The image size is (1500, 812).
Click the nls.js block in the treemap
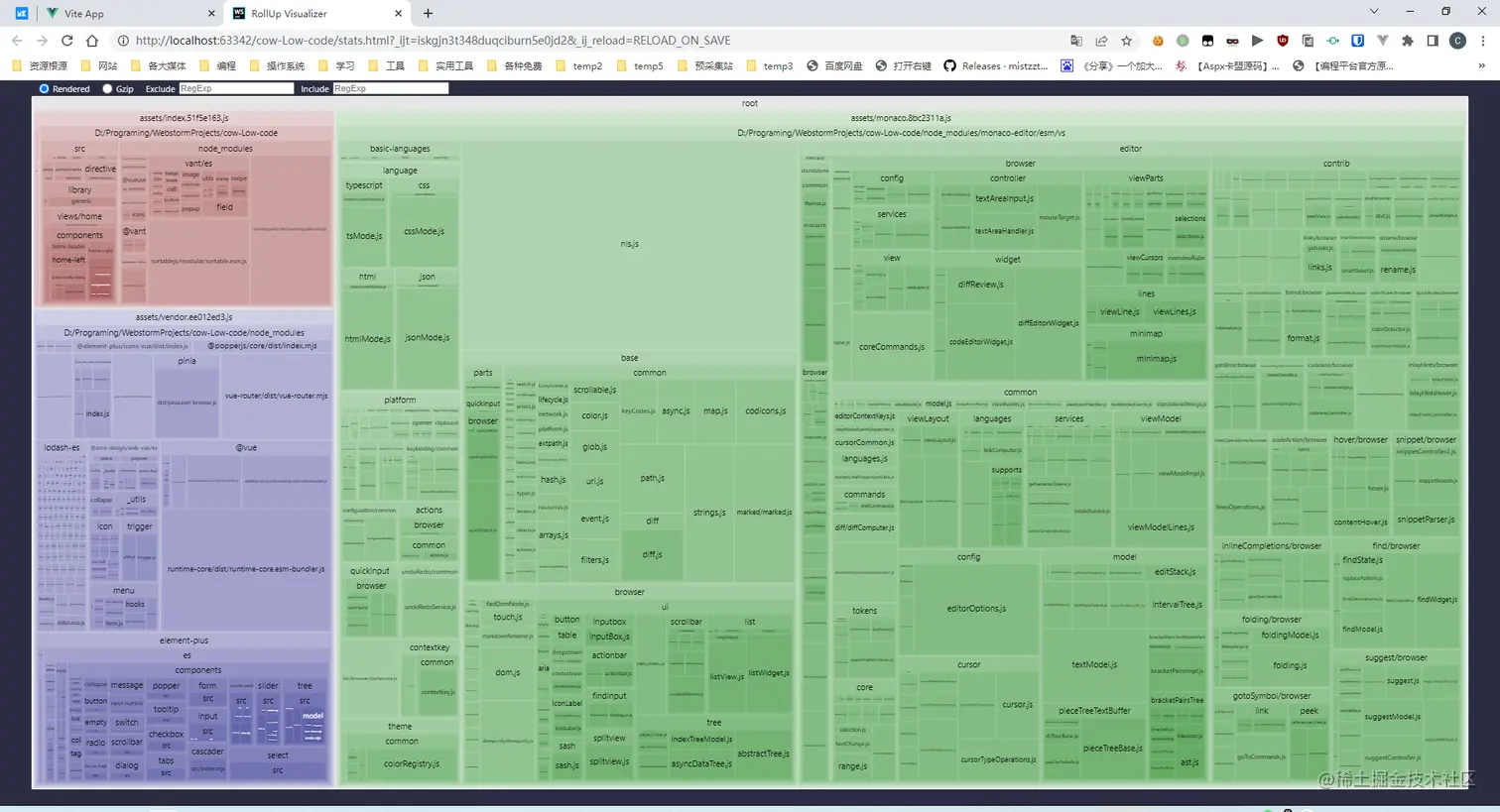point(630,244)
